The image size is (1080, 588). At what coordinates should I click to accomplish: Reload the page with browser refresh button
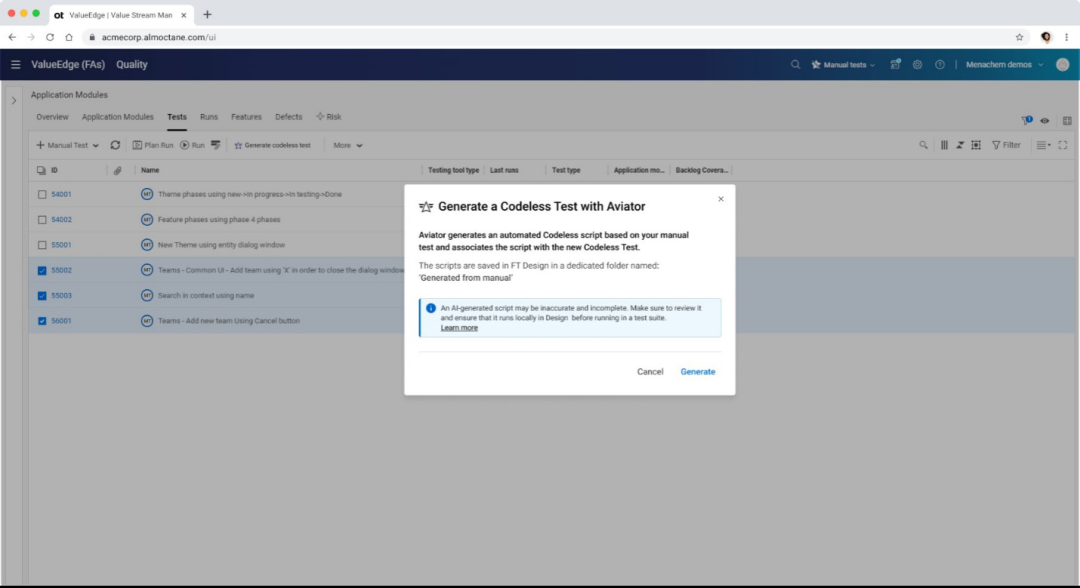point(50,37)
